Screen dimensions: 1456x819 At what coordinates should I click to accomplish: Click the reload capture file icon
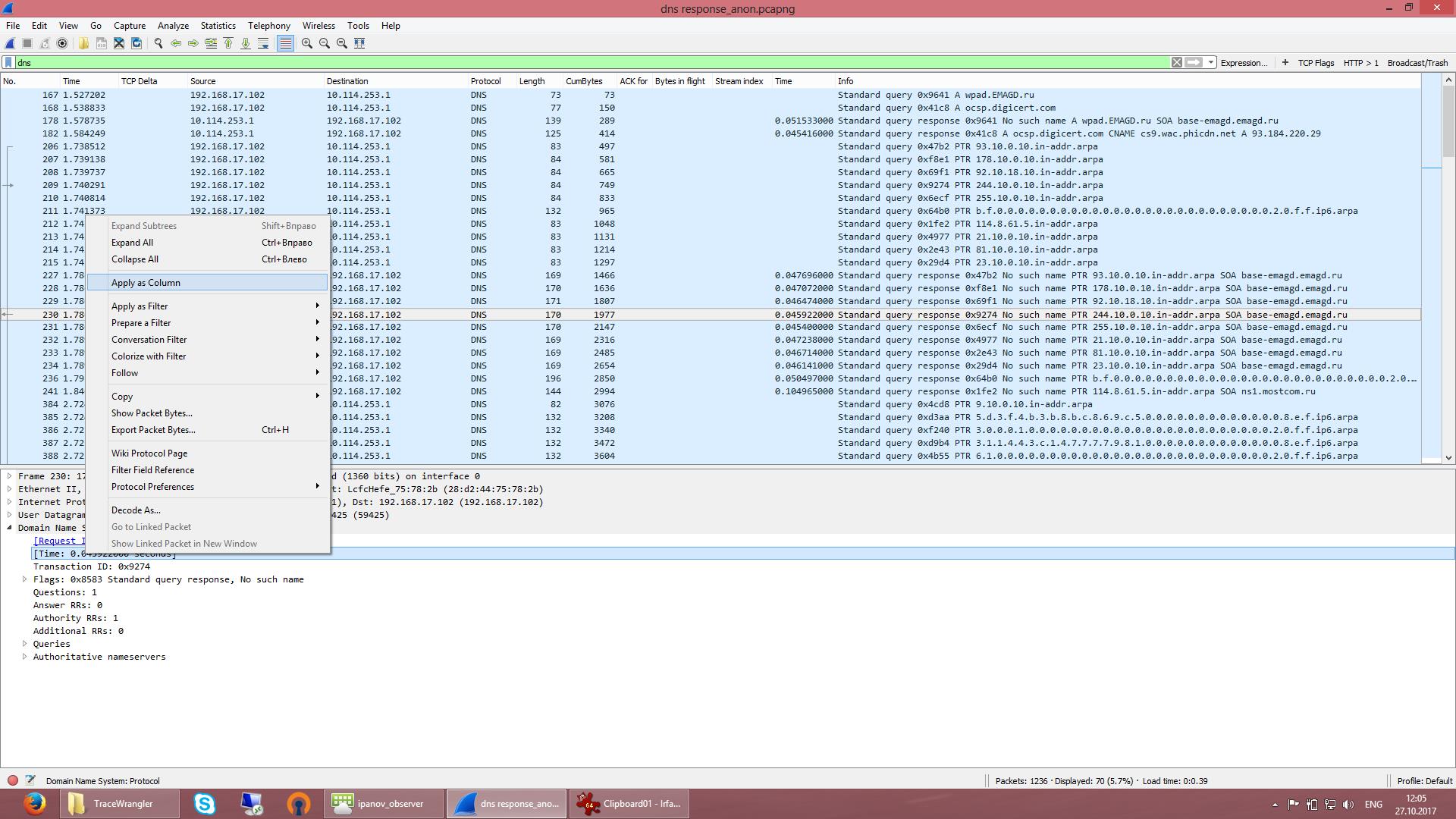(x=136, y=43)
